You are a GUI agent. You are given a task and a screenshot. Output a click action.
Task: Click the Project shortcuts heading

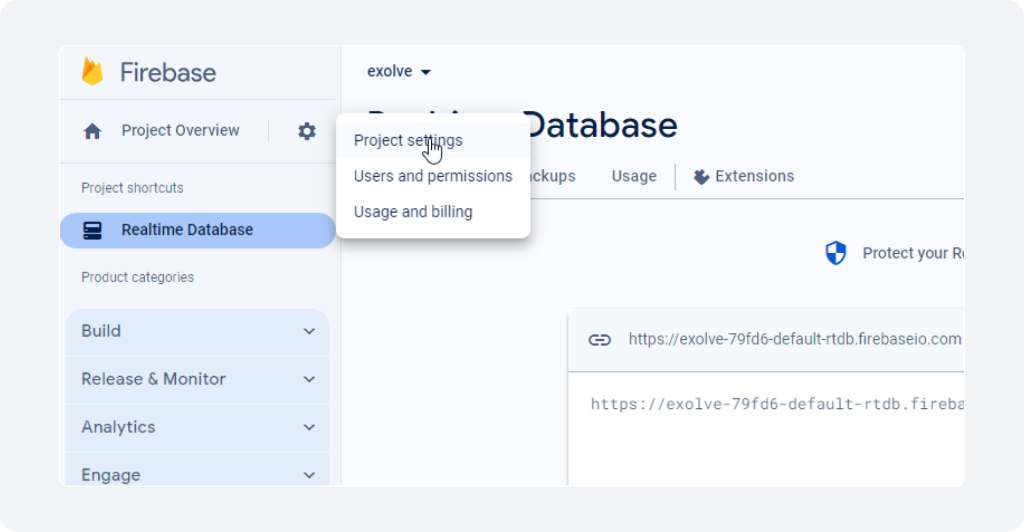[132, 188]
